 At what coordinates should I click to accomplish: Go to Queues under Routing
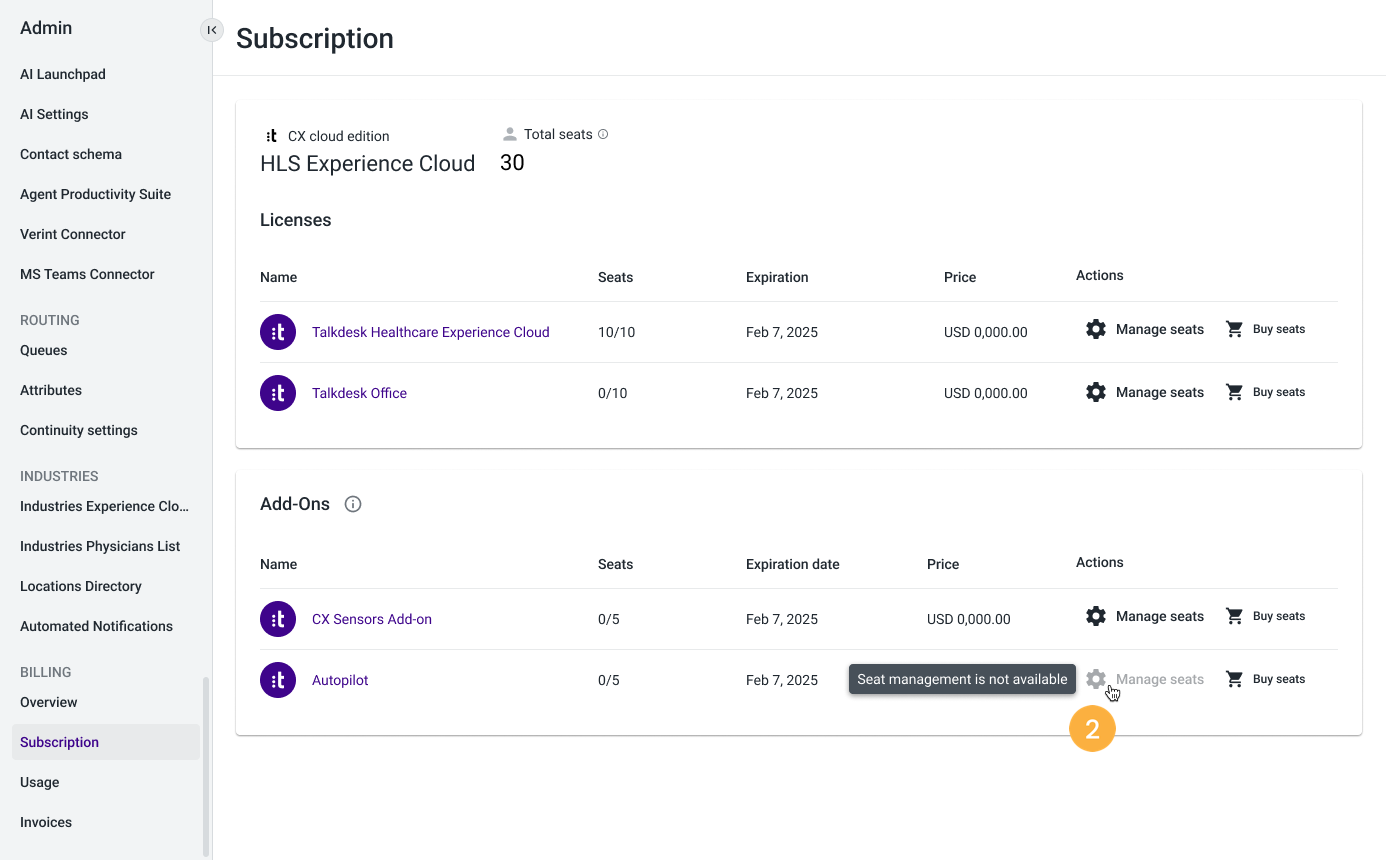(x=44, y=350)
